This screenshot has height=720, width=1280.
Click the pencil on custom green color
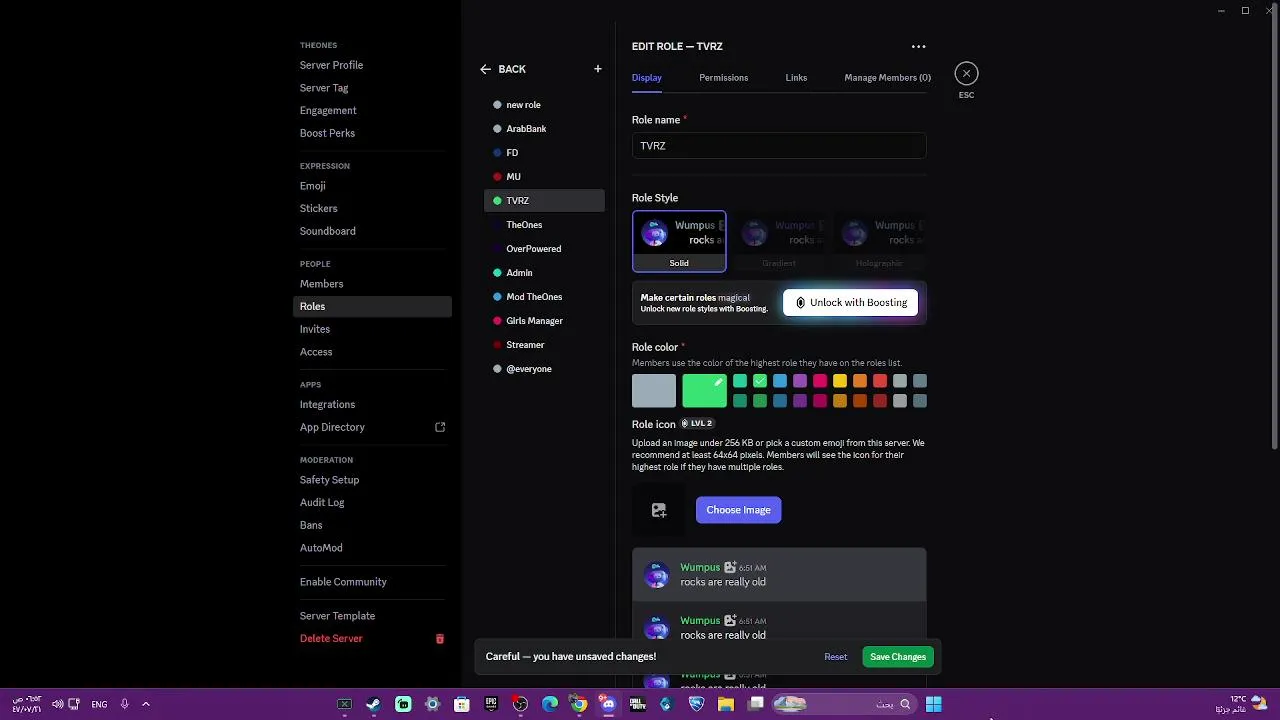point(718,382)
